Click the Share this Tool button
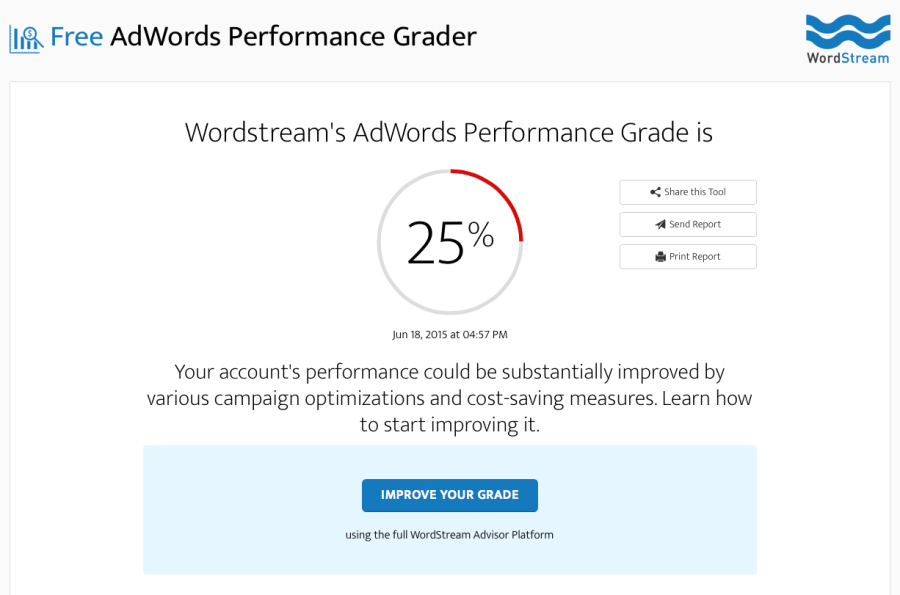This screenshot has height=595, width=900. coord(688,192)
